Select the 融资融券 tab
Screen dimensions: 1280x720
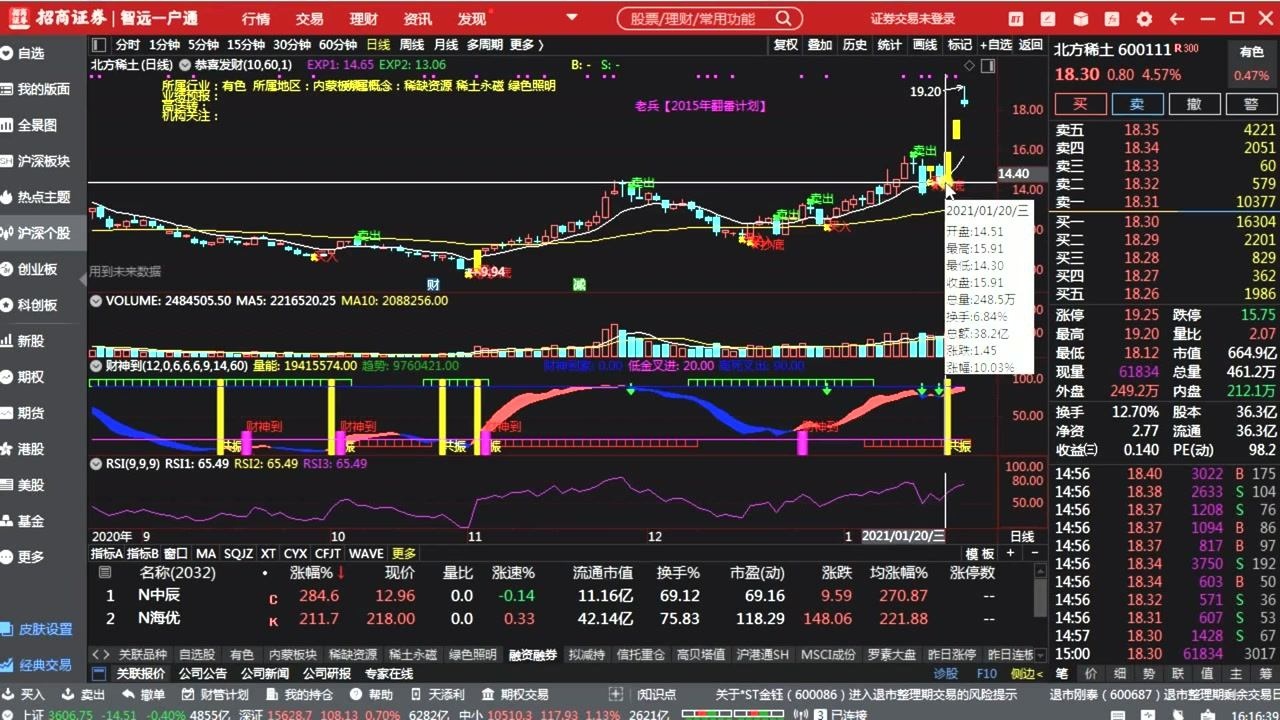pyautogui.click(x=533, y=655)
